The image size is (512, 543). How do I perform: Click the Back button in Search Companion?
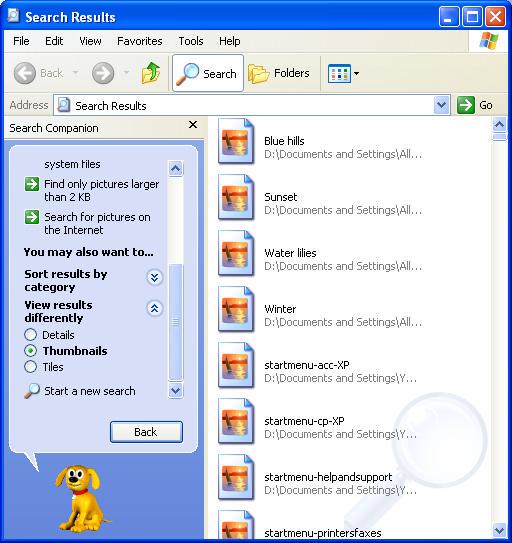(146, 432)
